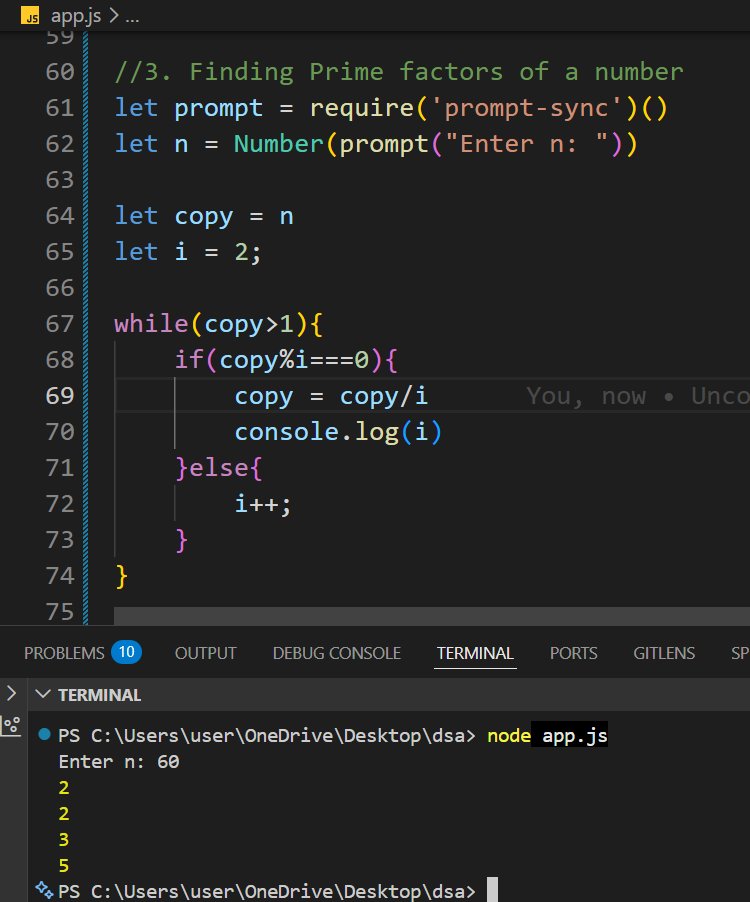The image size is (750, 902).
Task: Click the GitLens graph icon beside terminal
Action: [x=11, y=727]
